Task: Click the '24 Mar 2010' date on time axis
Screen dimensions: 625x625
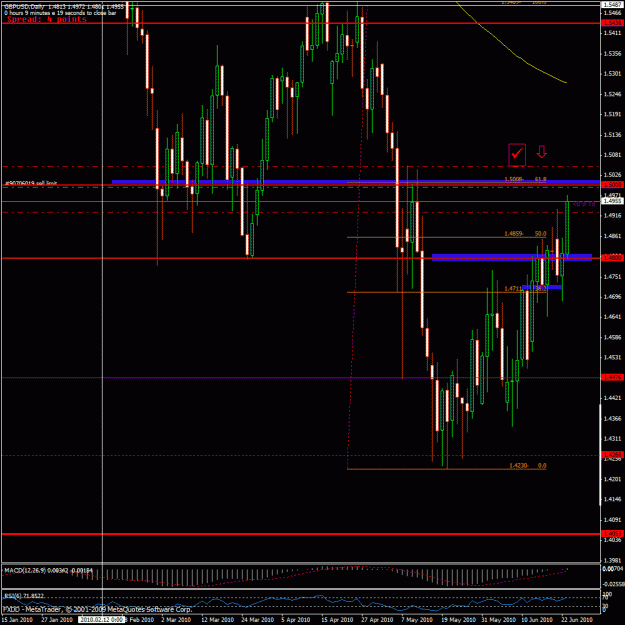Action: pos(256,620)
